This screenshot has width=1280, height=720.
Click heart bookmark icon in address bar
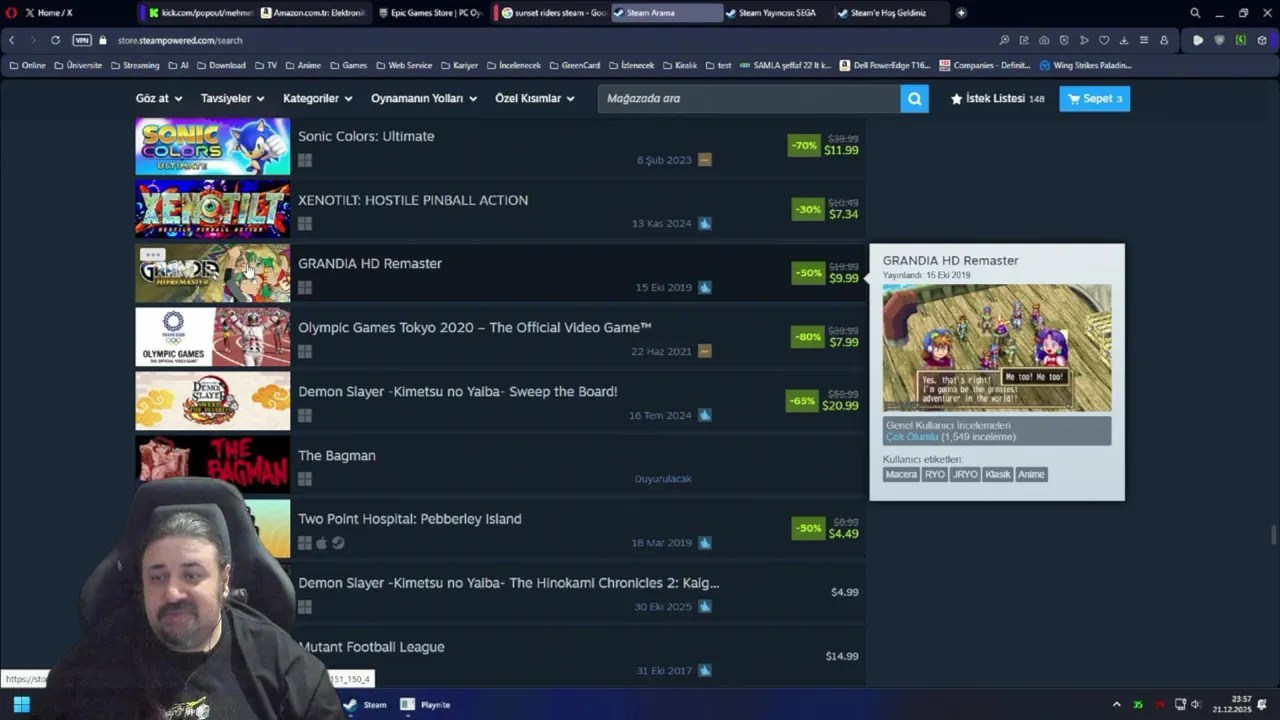[x=1104, y=40]
